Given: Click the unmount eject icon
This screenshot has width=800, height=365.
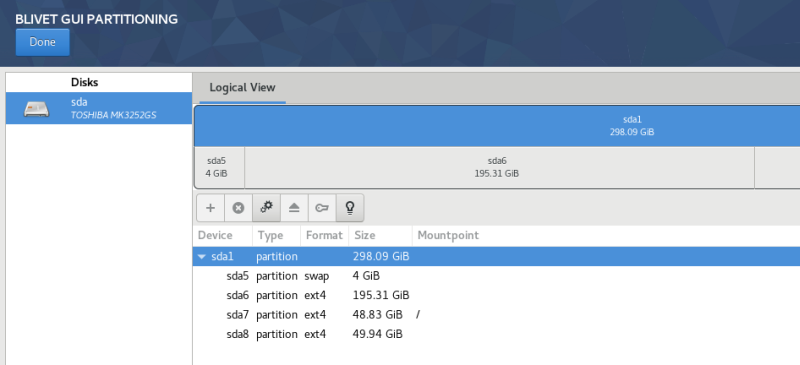Looking at the screenshot, I should (294, 208).
